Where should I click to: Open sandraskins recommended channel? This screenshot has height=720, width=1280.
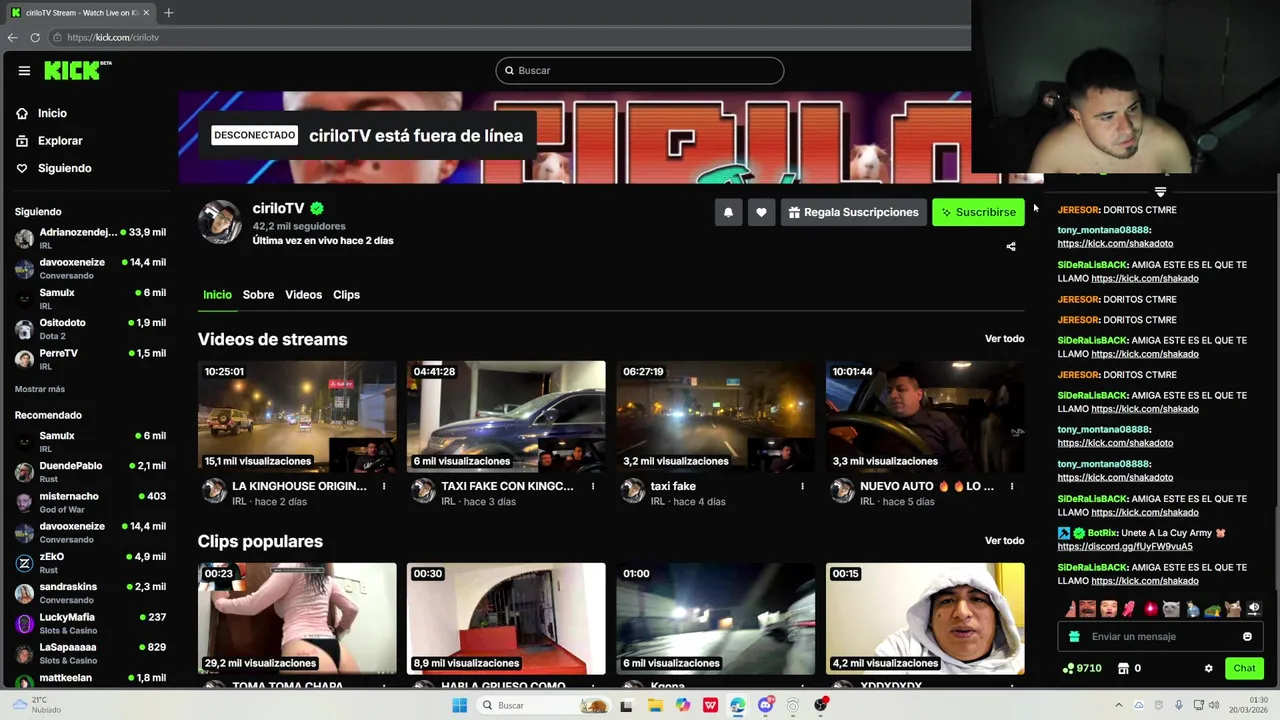pos(90,593)
